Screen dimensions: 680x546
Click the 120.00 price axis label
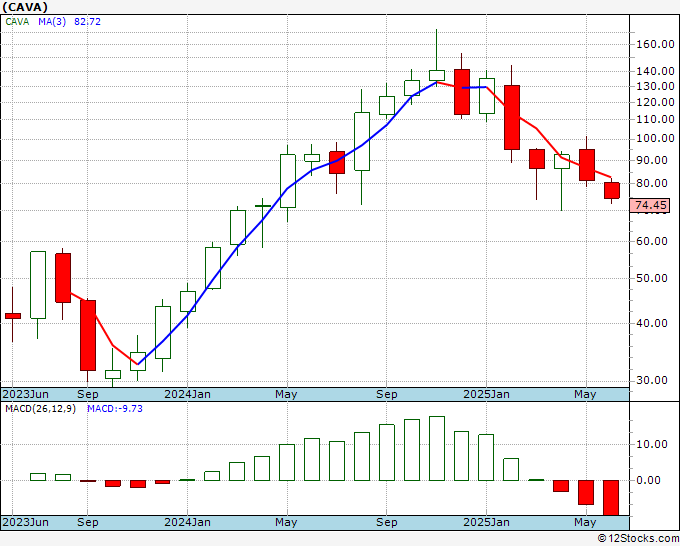[x=655, y=102]
